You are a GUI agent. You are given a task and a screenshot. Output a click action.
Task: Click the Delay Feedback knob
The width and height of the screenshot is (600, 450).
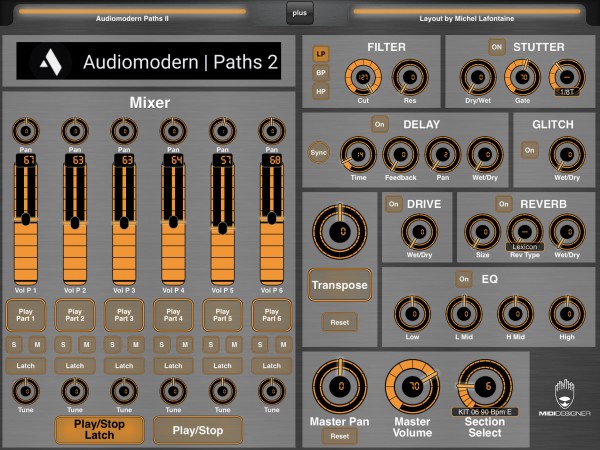click(x=400, y=155)
